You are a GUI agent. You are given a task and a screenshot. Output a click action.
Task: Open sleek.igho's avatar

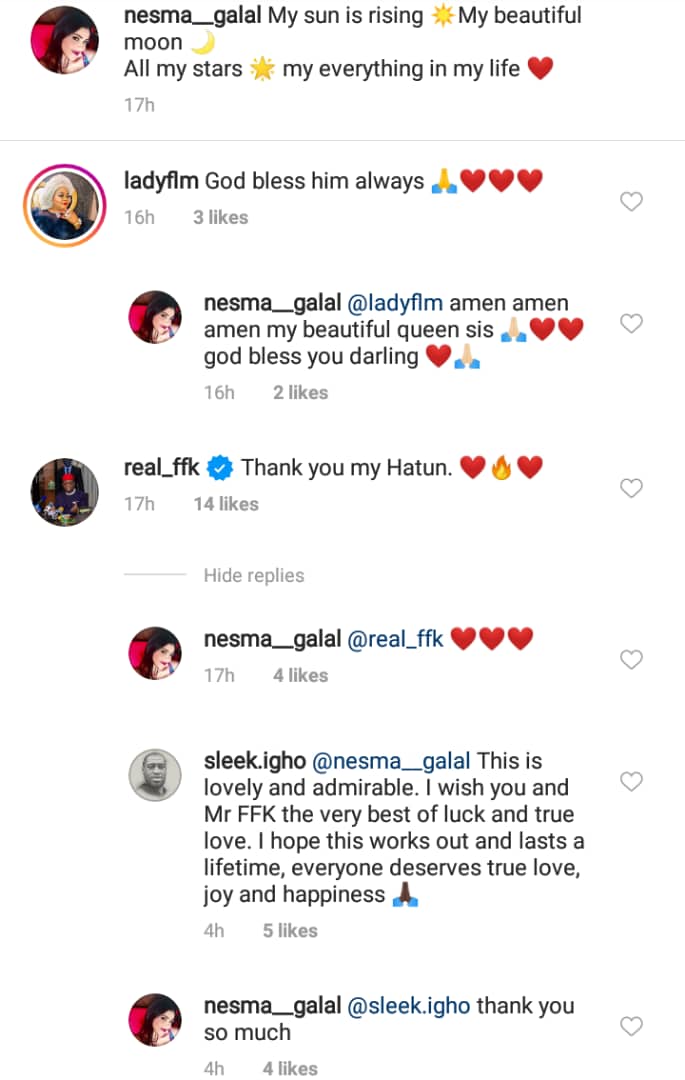click(155, 776)
